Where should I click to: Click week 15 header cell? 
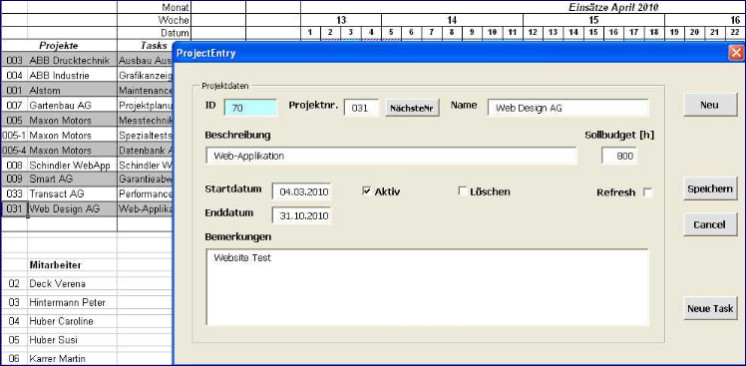[x=594, y=20]
